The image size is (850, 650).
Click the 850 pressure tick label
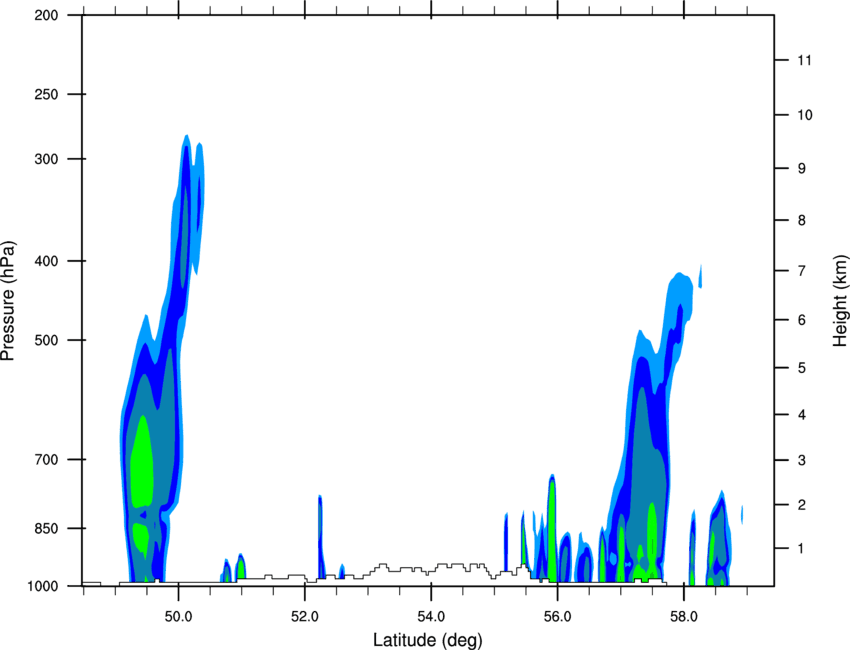coord(46,528)
